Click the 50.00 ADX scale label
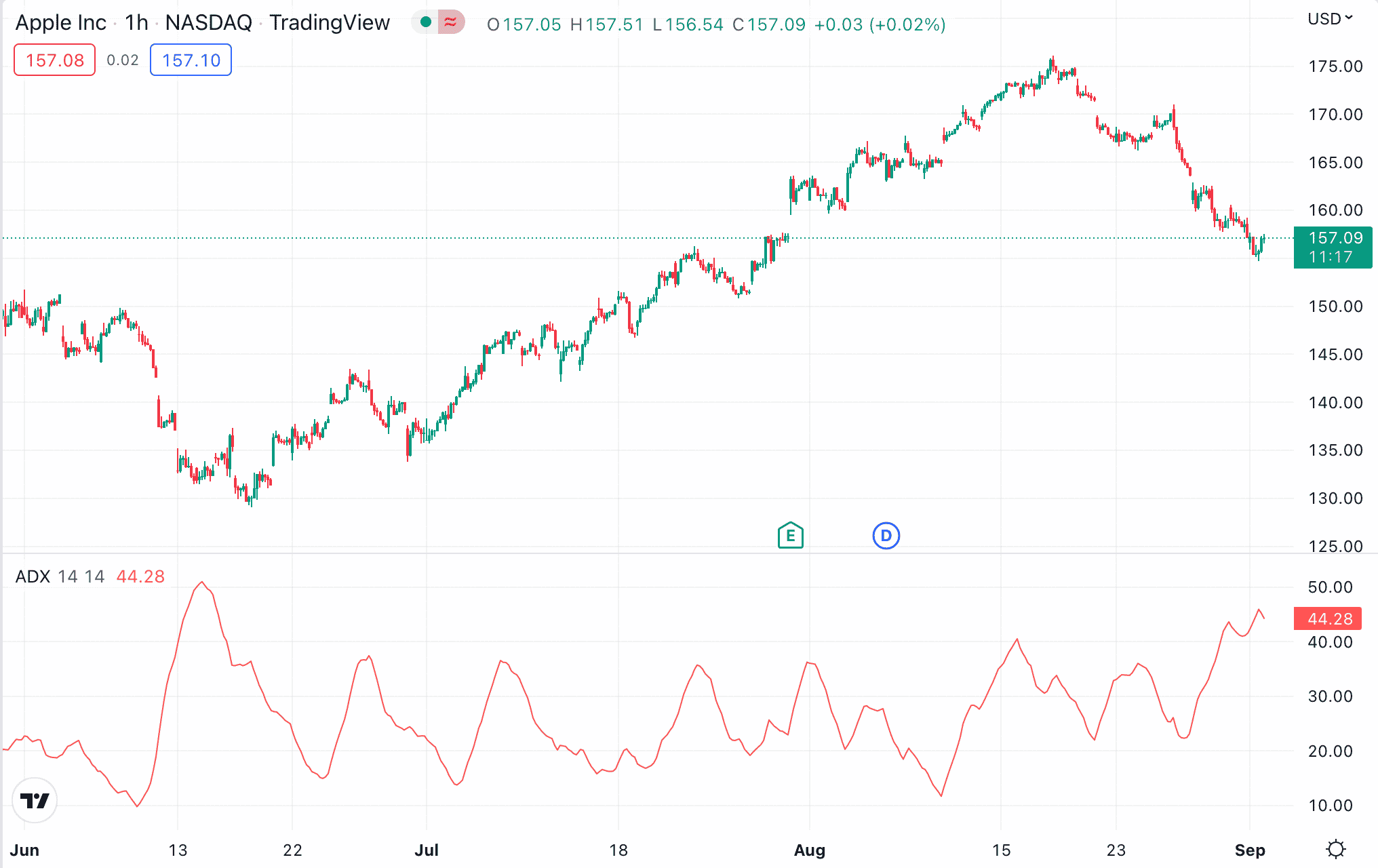The width and height of the screenshot is (1378, 868). [x=1330, y=587]
